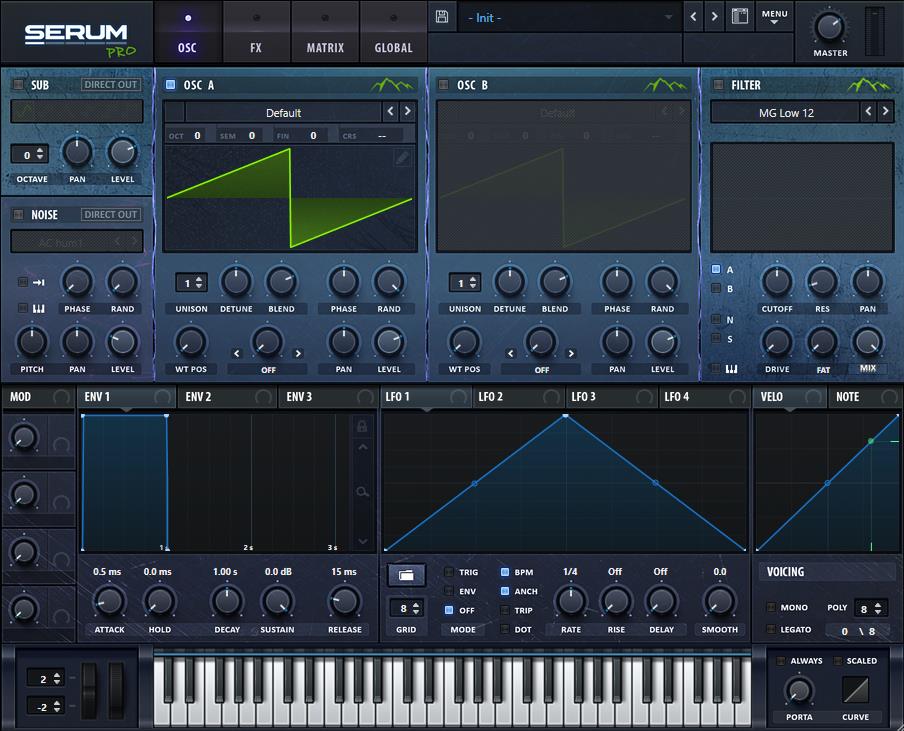Enable MONO voicing checkbox
904x731 pixels.
[x=771, y=607]
